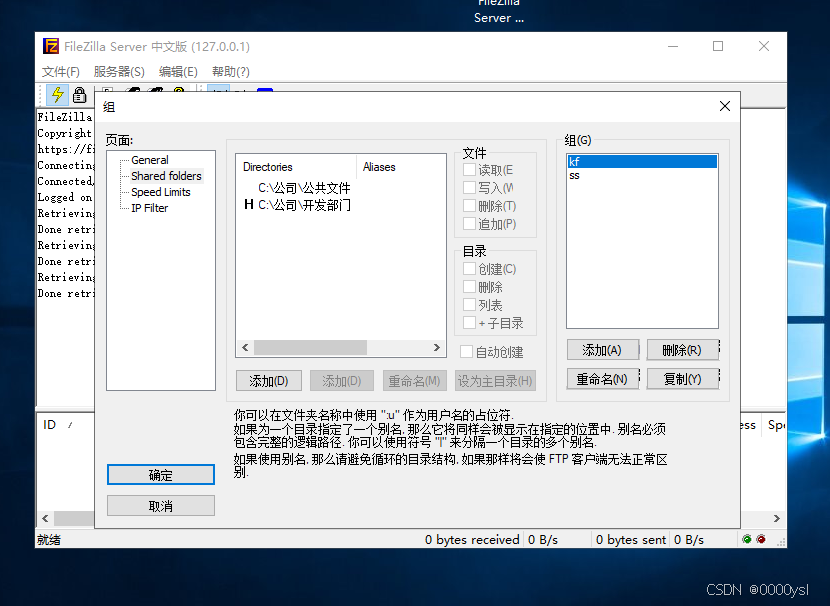Toggle the +子目录 checkbox

pyautogui.click(x=469, y=323)
